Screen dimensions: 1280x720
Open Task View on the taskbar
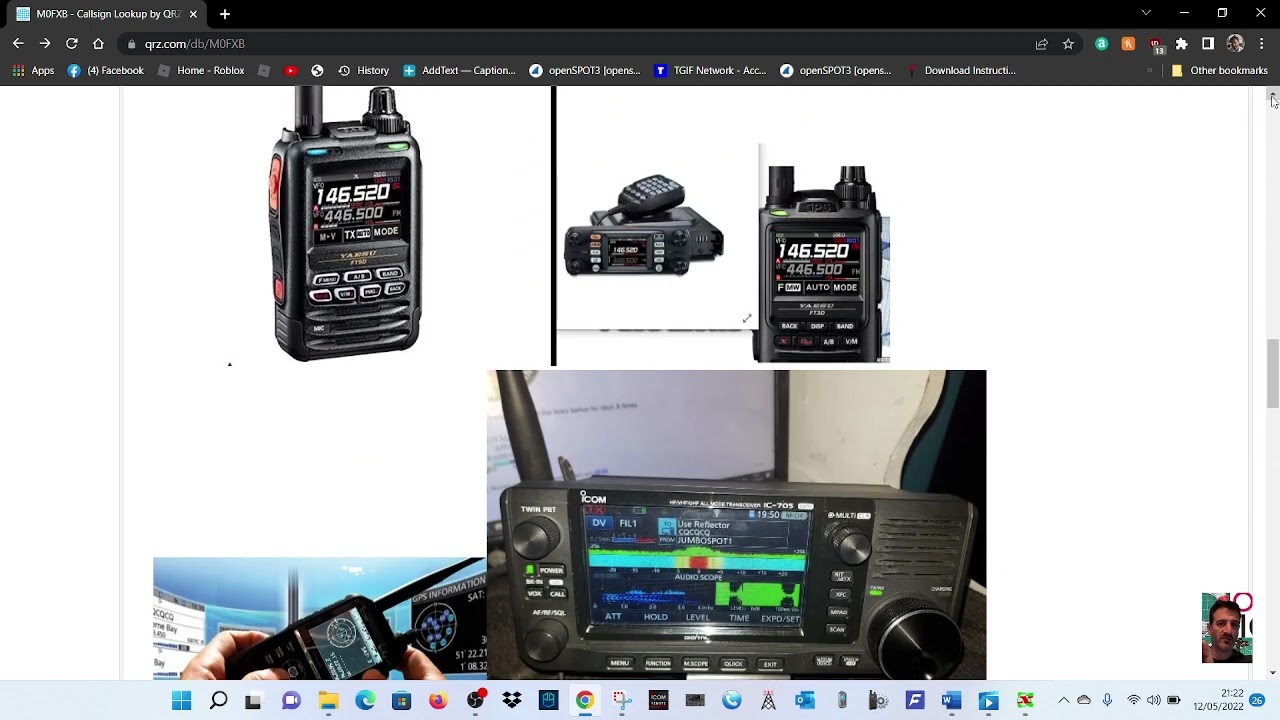253,701
